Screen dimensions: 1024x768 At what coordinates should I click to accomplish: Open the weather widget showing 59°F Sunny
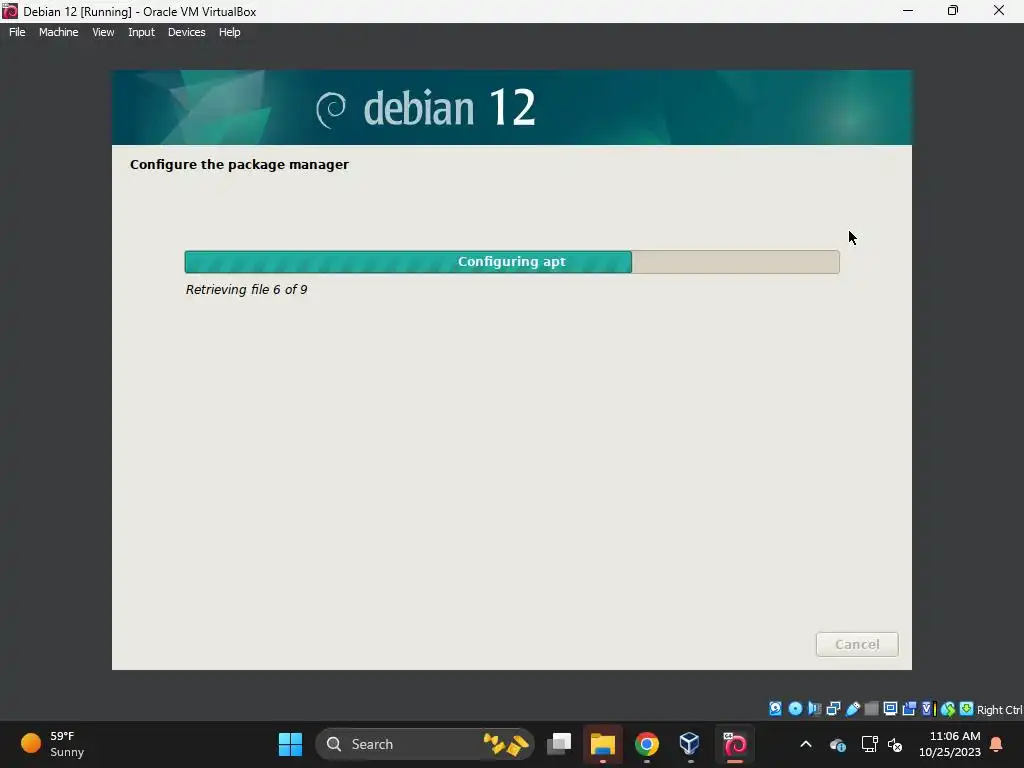(54, 744)
